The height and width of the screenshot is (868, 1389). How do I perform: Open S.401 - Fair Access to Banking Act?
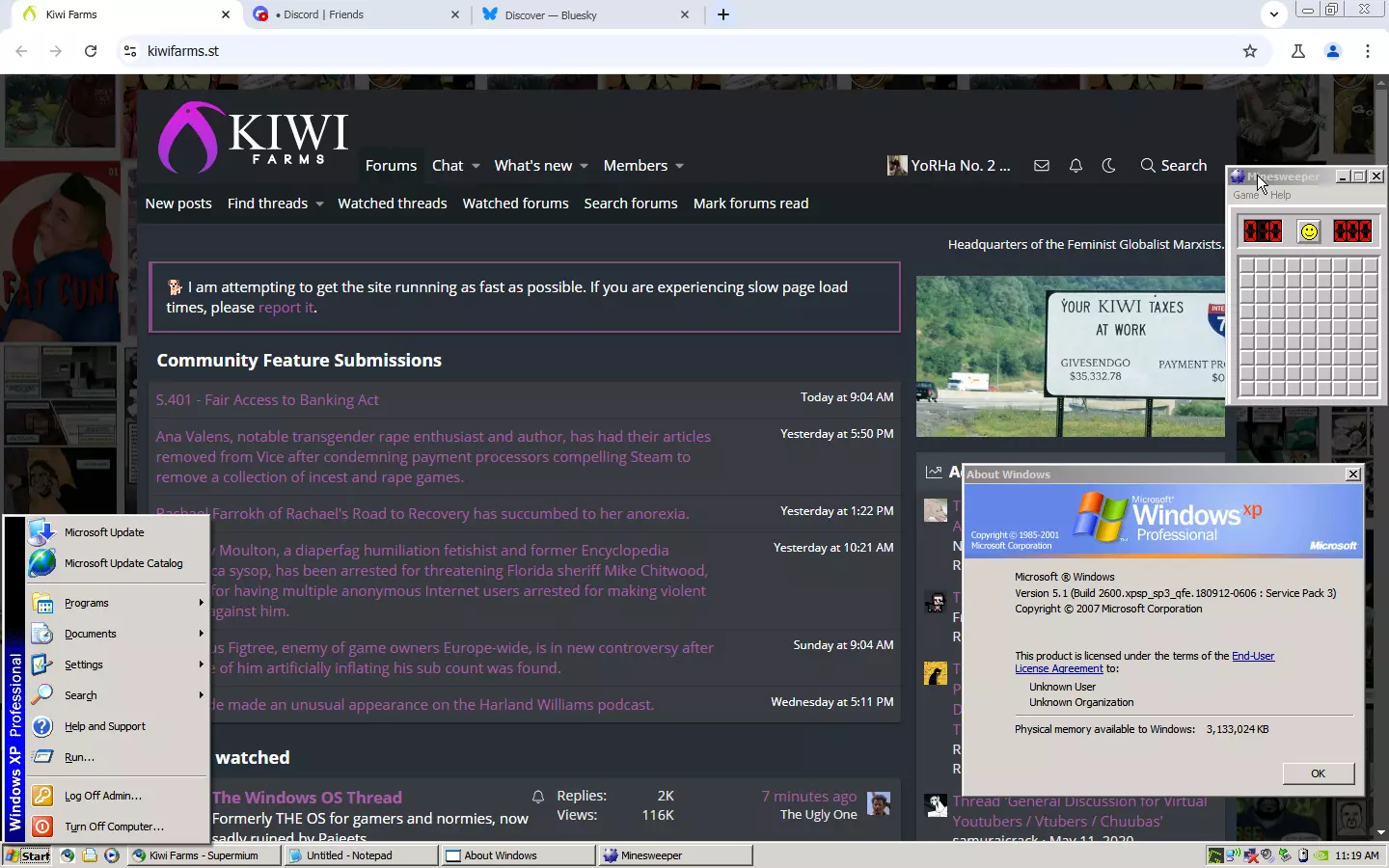point(267,399)
